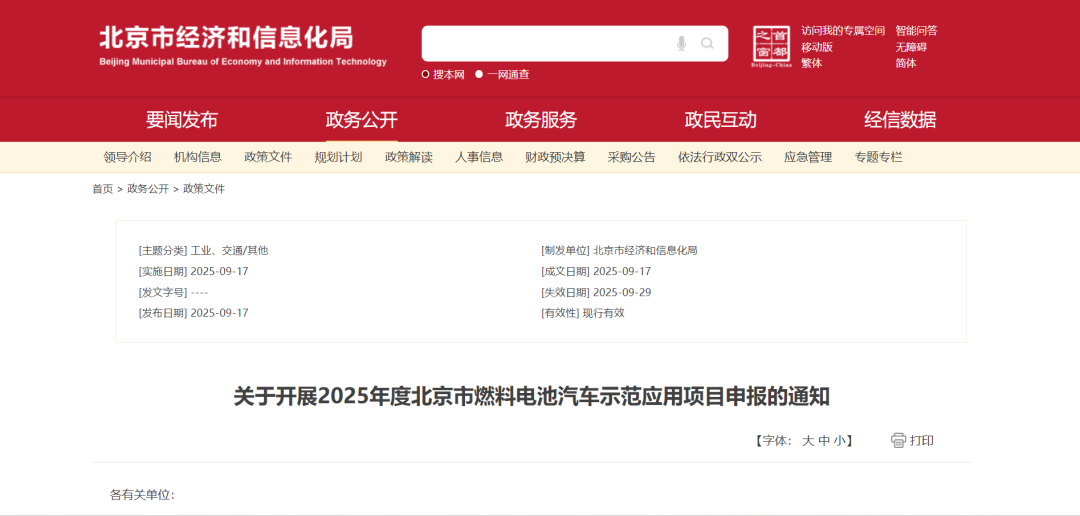This screenshot has width=1080, height=516.
Task: Go to 人事信息 submenu
Action: point(479,157)
